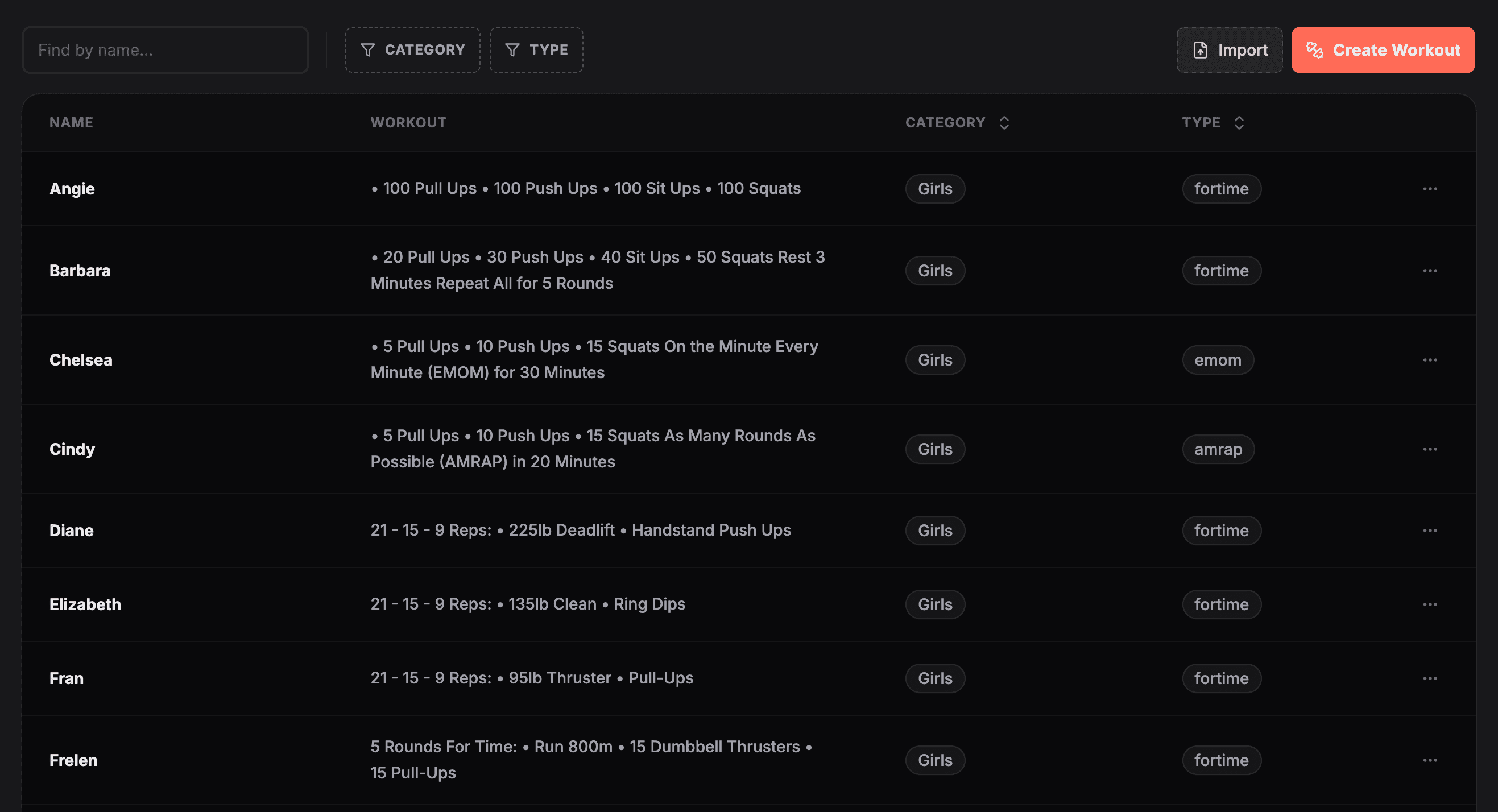
Task: Open the Fran workout name
Action: tap(67, 678)
